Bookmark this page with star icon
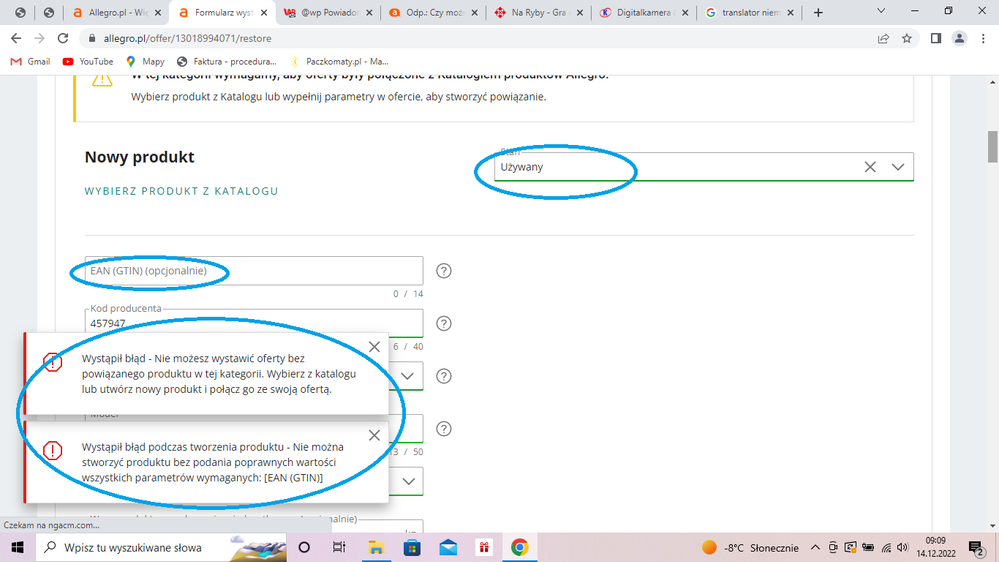This screenshot has width=999, height=562. tap(907, 38)
